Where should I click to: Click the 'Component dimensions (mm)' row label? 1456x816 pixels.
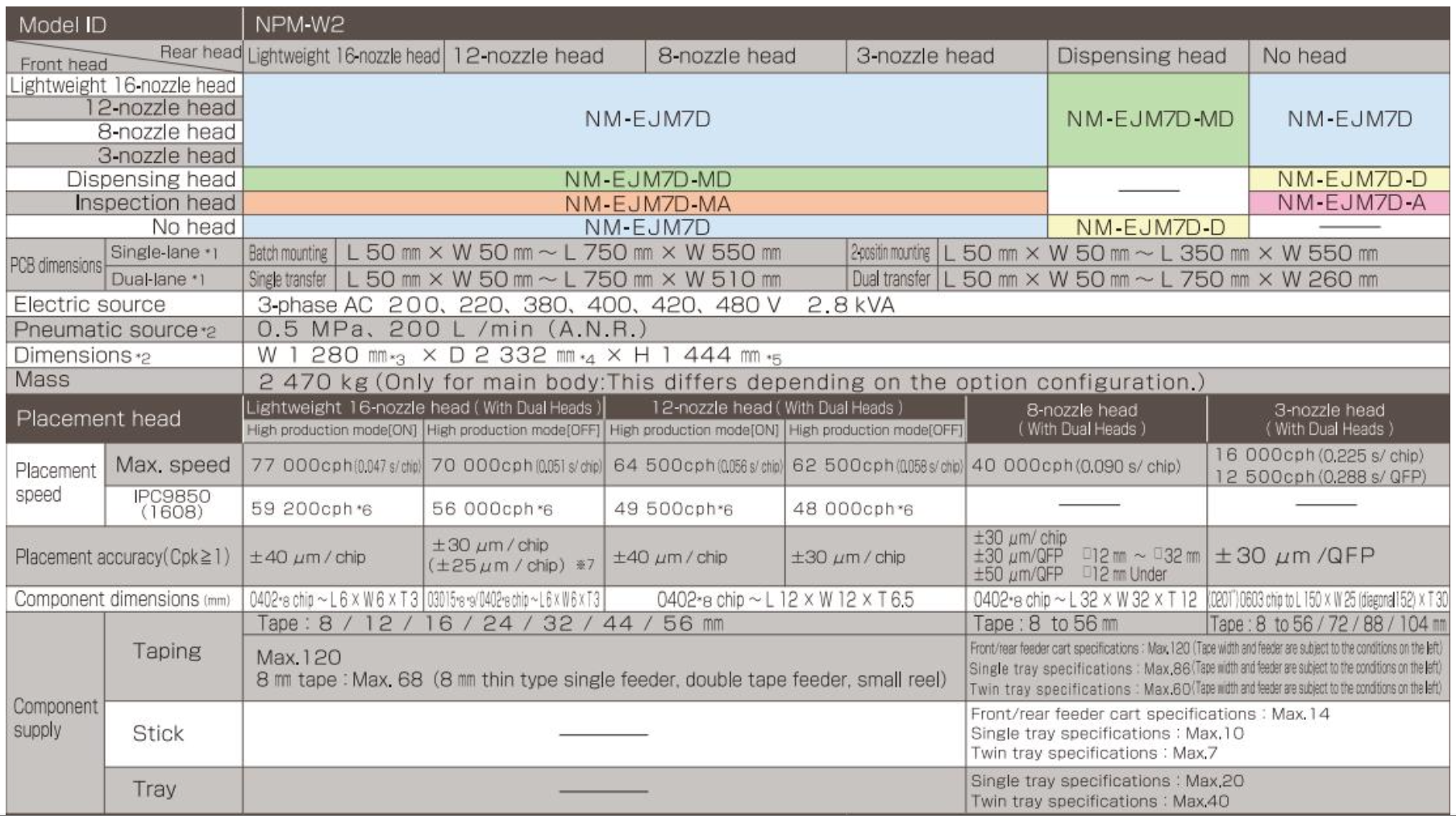click(x=123, y=599)
